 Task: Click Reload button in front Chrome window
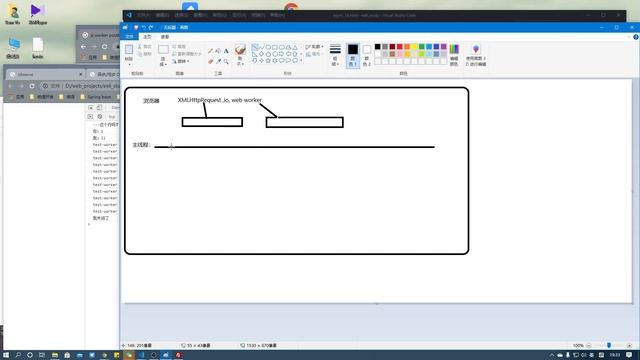(x=32, y=86)
